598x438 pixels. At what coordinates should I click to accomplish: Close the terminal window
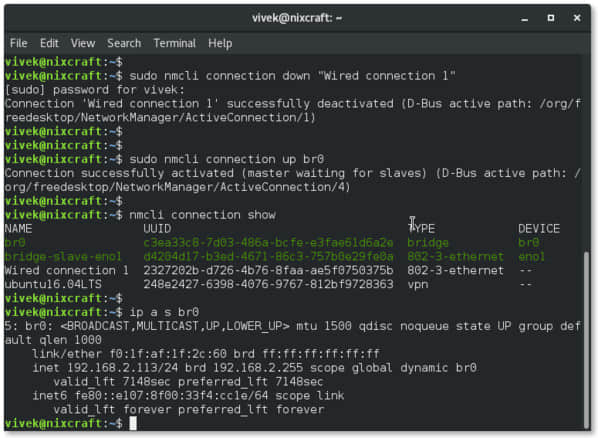pos(577,18)
